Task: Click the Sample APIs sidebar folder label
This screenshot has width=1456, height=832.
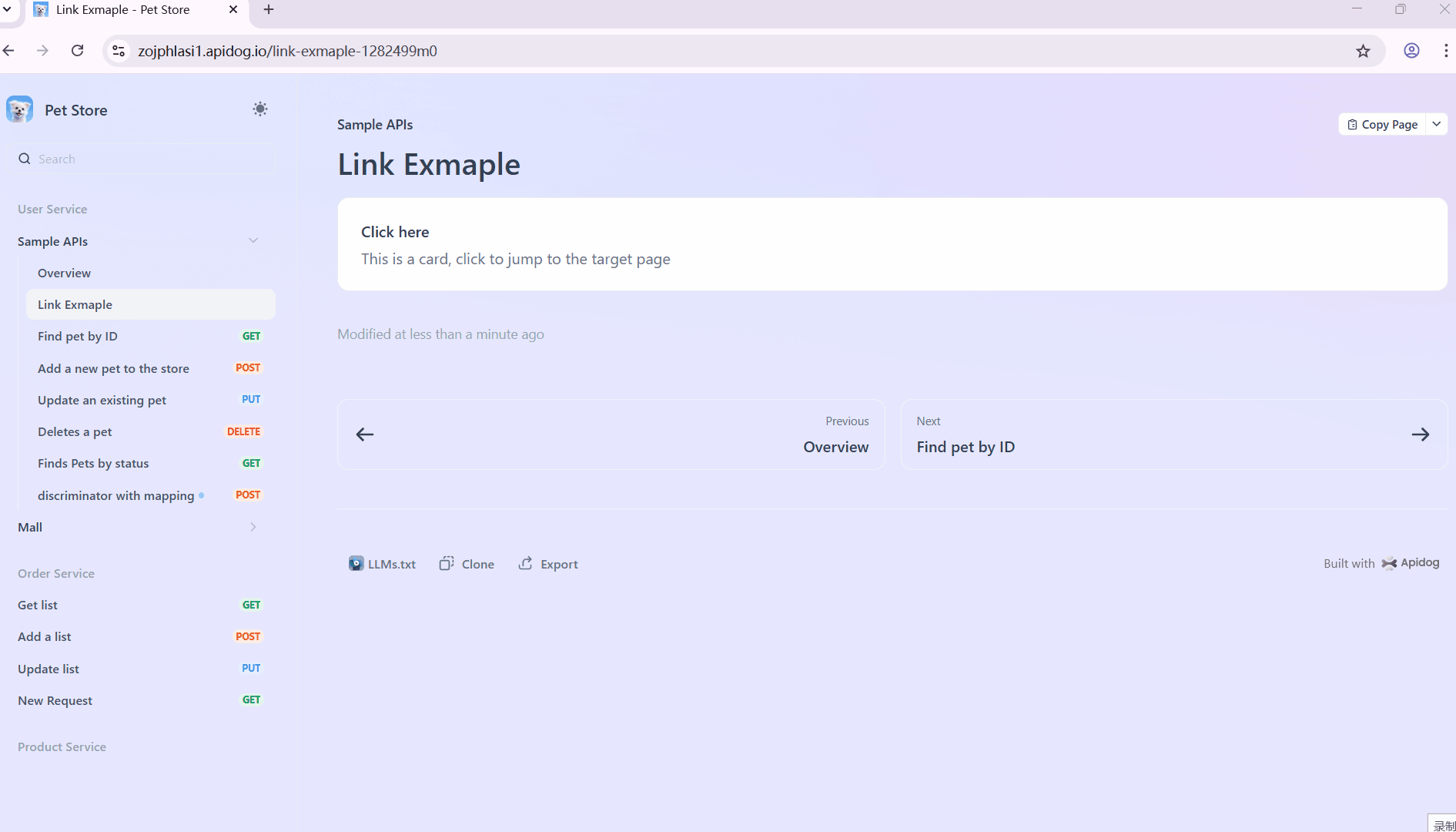Action: tap(52, 241)
